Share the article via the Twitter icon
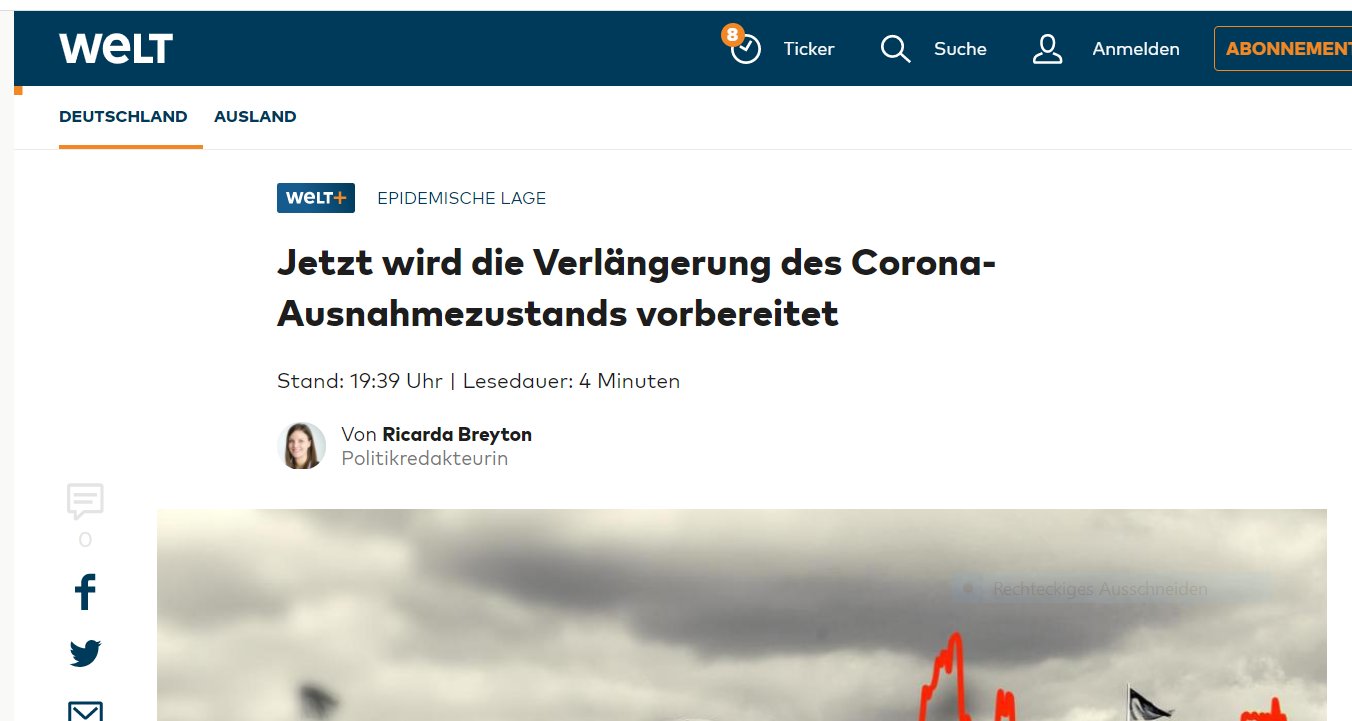The height and width of the screenshot is (721, 1352). (x=85, y=652)
